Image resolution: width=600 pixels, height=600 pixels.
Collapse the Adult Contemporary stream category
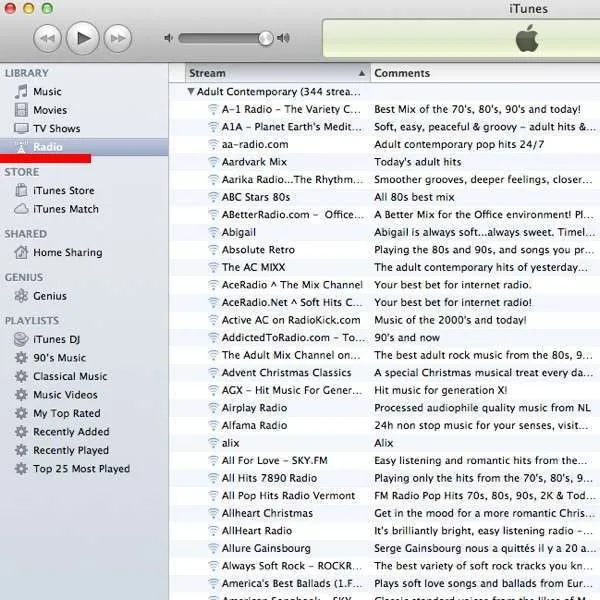[x=190, y=91]
